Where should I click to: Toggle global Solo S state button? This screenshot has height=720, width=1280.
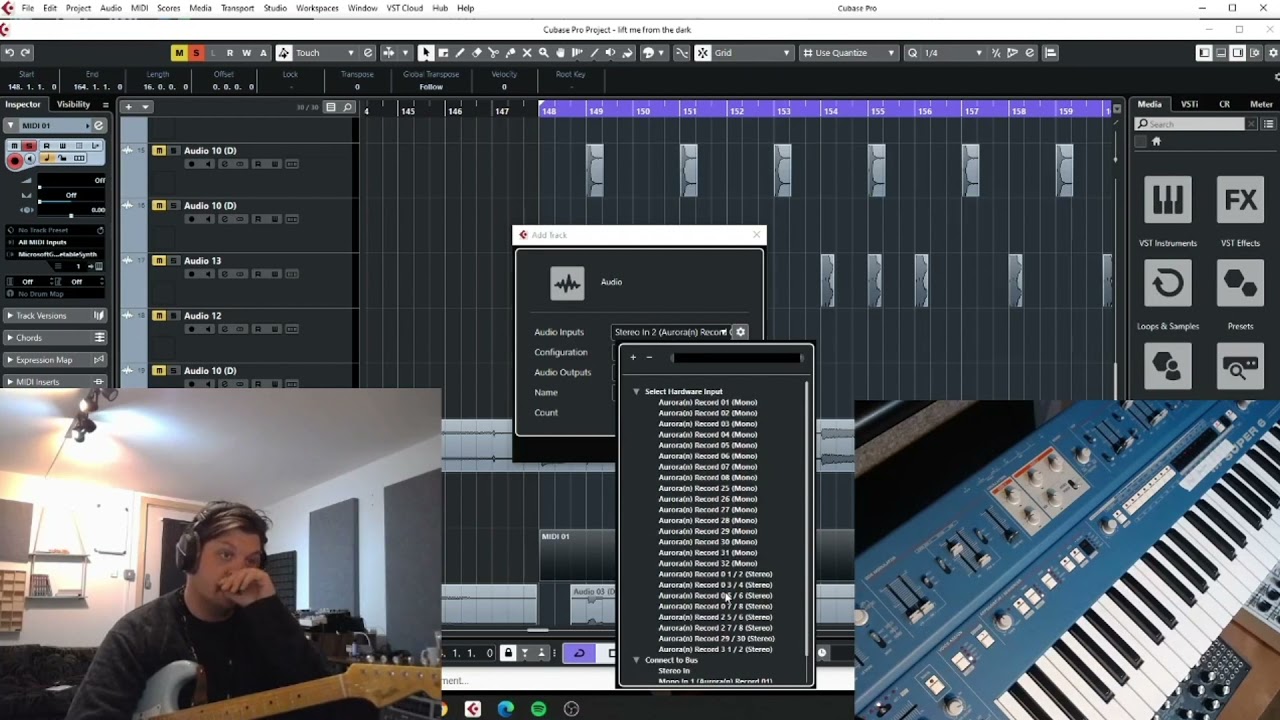pos(196,53)
